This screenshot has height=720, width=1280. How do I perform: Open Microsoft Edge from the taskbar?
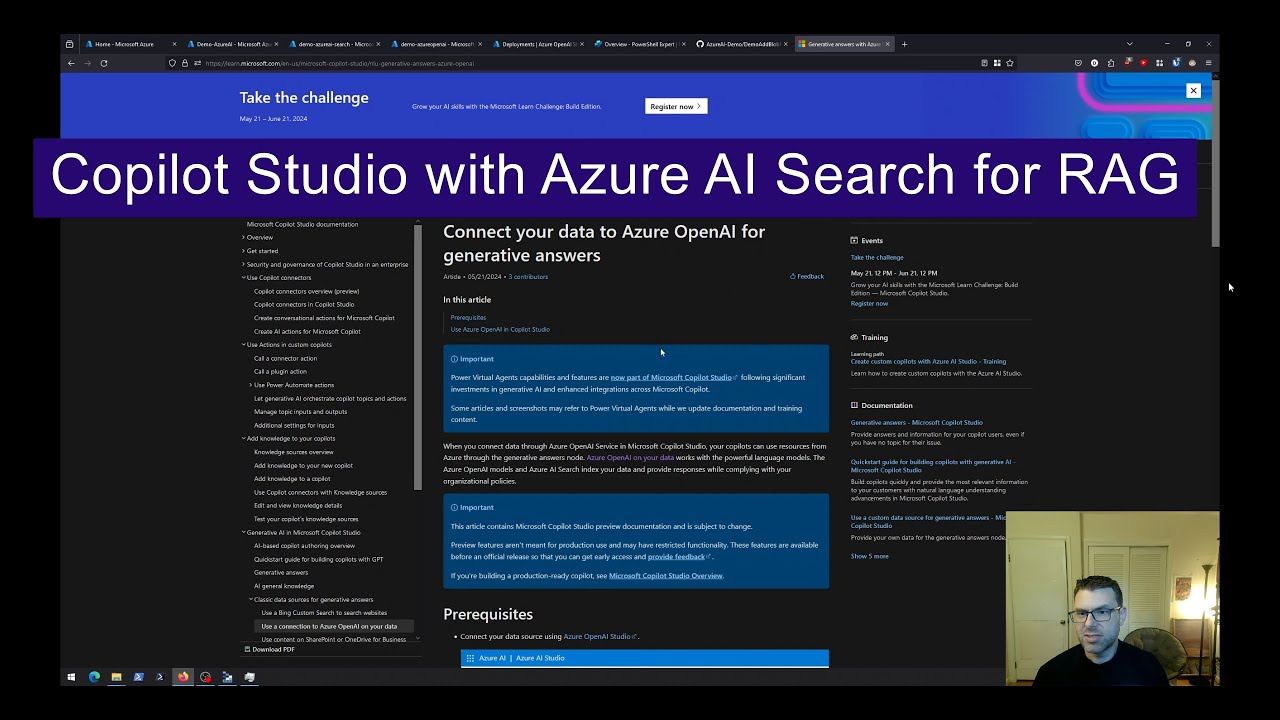point(94,677)
